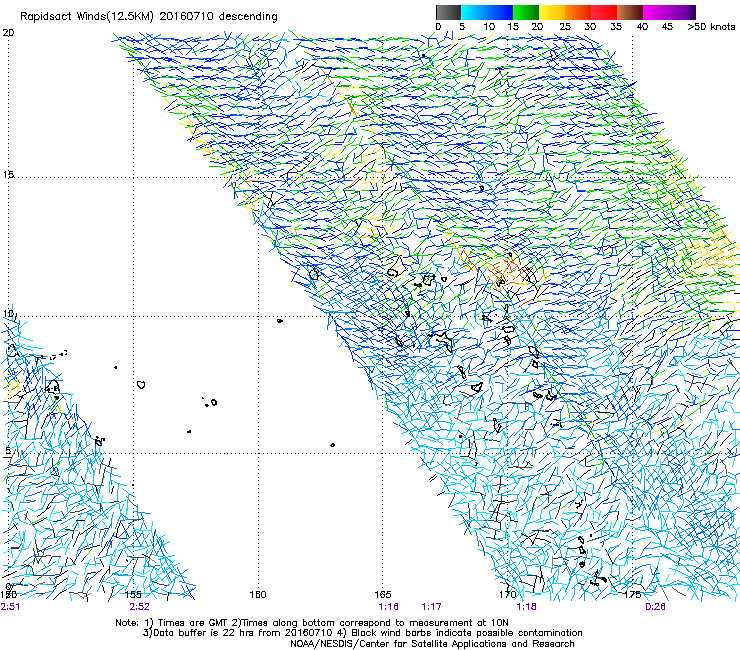Screen dimensions: 740x650
Task: Click the dark purple 45-50 knots legend segment
Action: tap(682, 12)
